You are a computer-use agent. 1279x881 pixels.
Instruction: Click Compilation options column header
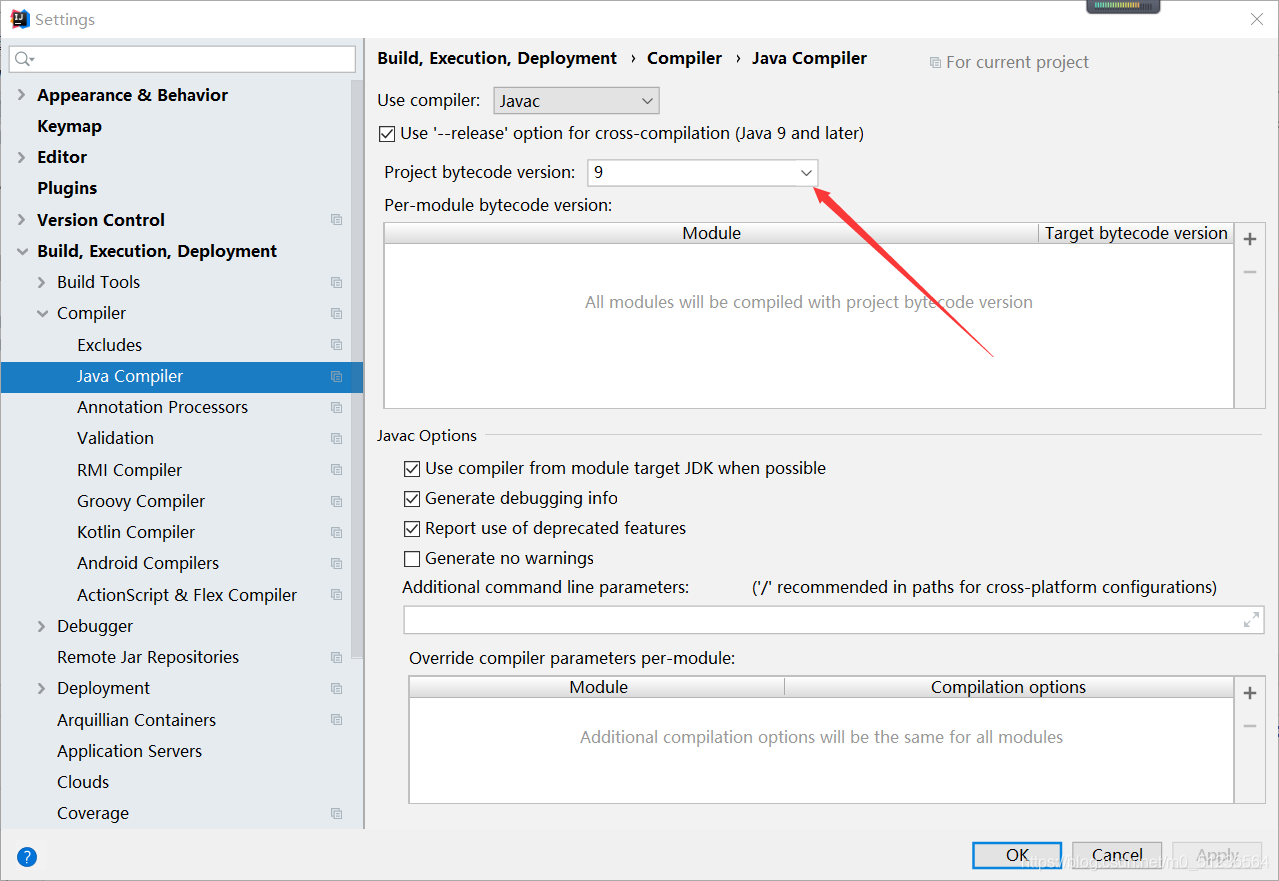click(1009, 687)
